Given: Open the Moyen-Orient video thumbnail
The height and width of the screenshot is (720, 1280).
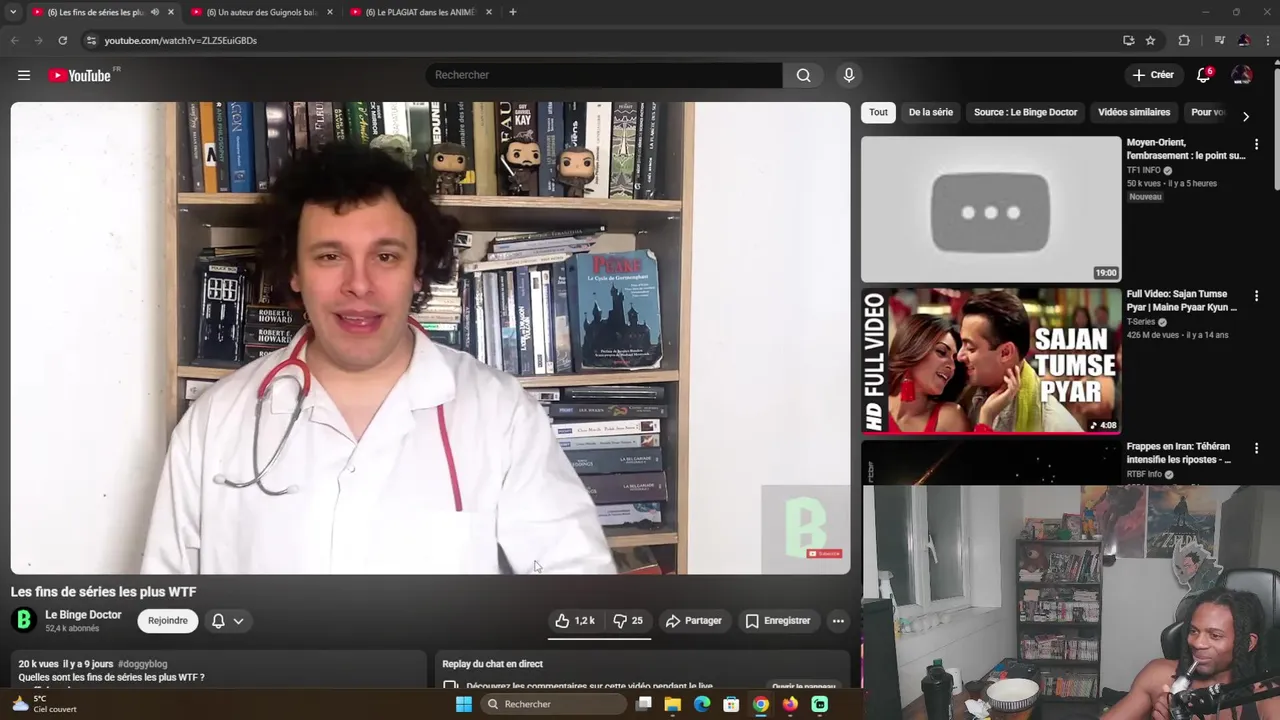Looking at the screenshot, I should (x=991, y=209).
